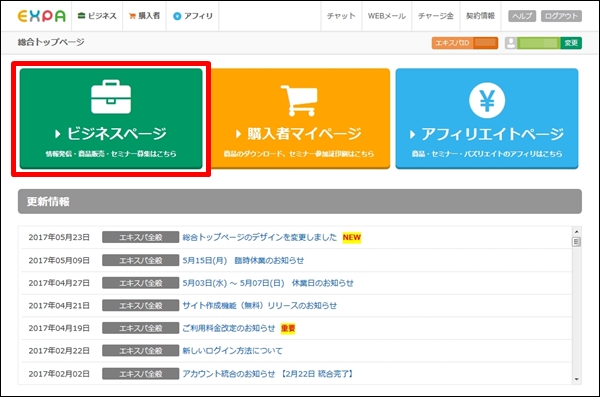Open チャット from the top bar
This screenshot has height=397, width=600.
coord(341,16)
